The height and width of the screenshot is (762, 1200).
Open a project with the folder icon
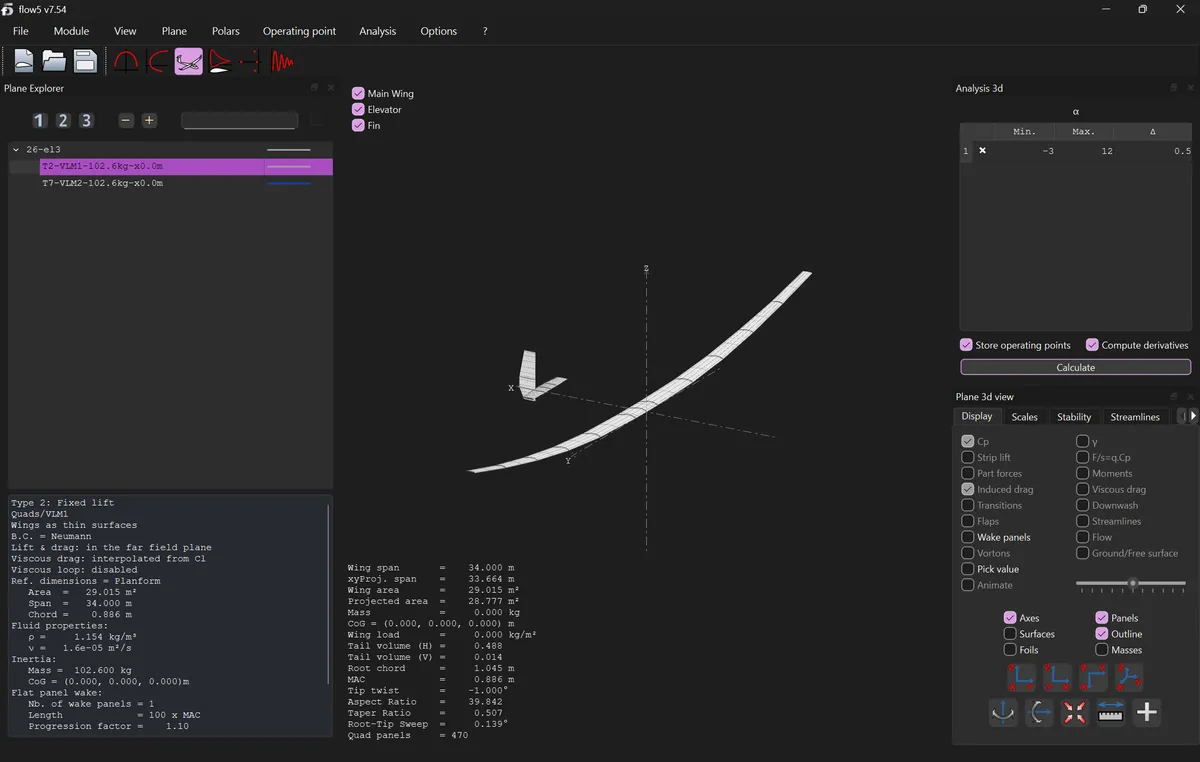click(54, 62)
